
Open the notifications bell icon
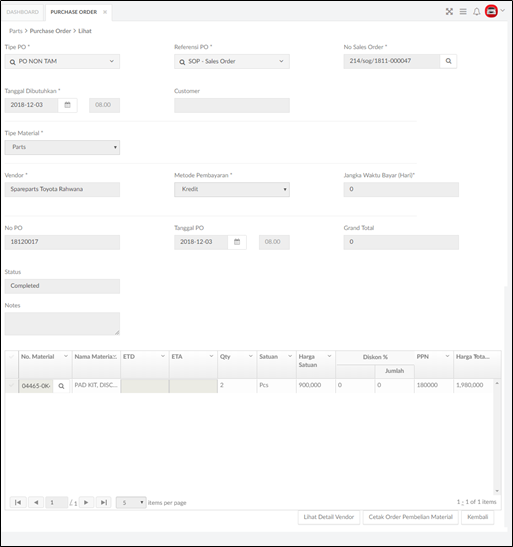pos(476,12)
